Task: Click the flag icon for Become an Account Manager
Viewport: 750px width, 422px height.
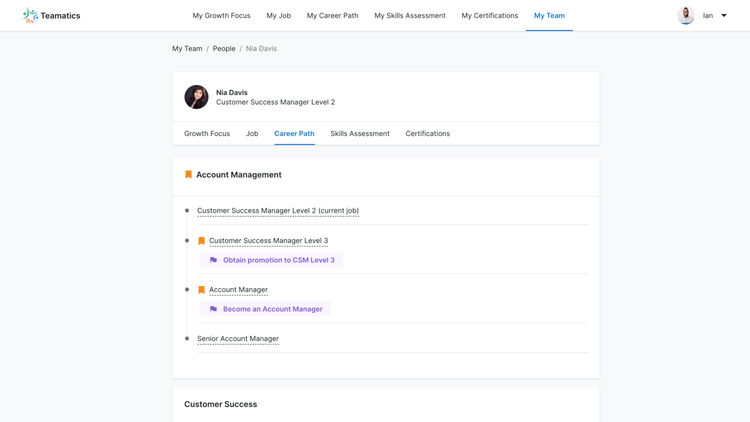Action: point(213,309)
